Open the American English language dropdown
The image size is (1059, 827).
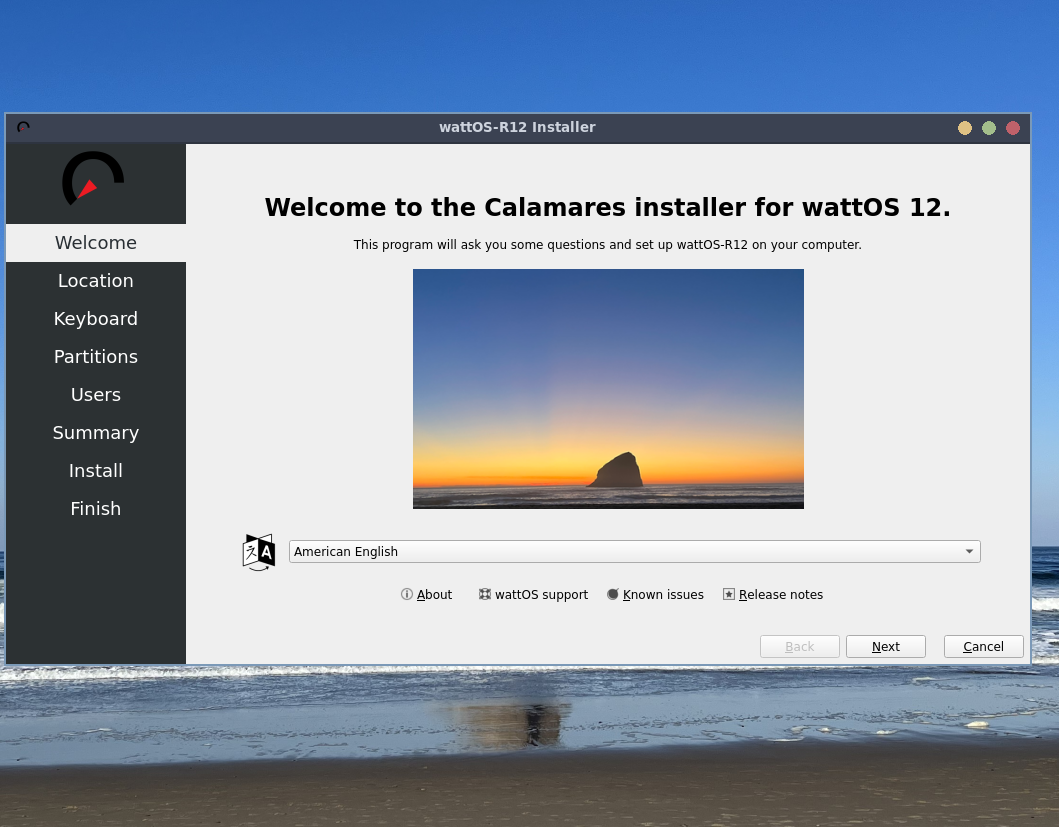(x=635, y=551)
